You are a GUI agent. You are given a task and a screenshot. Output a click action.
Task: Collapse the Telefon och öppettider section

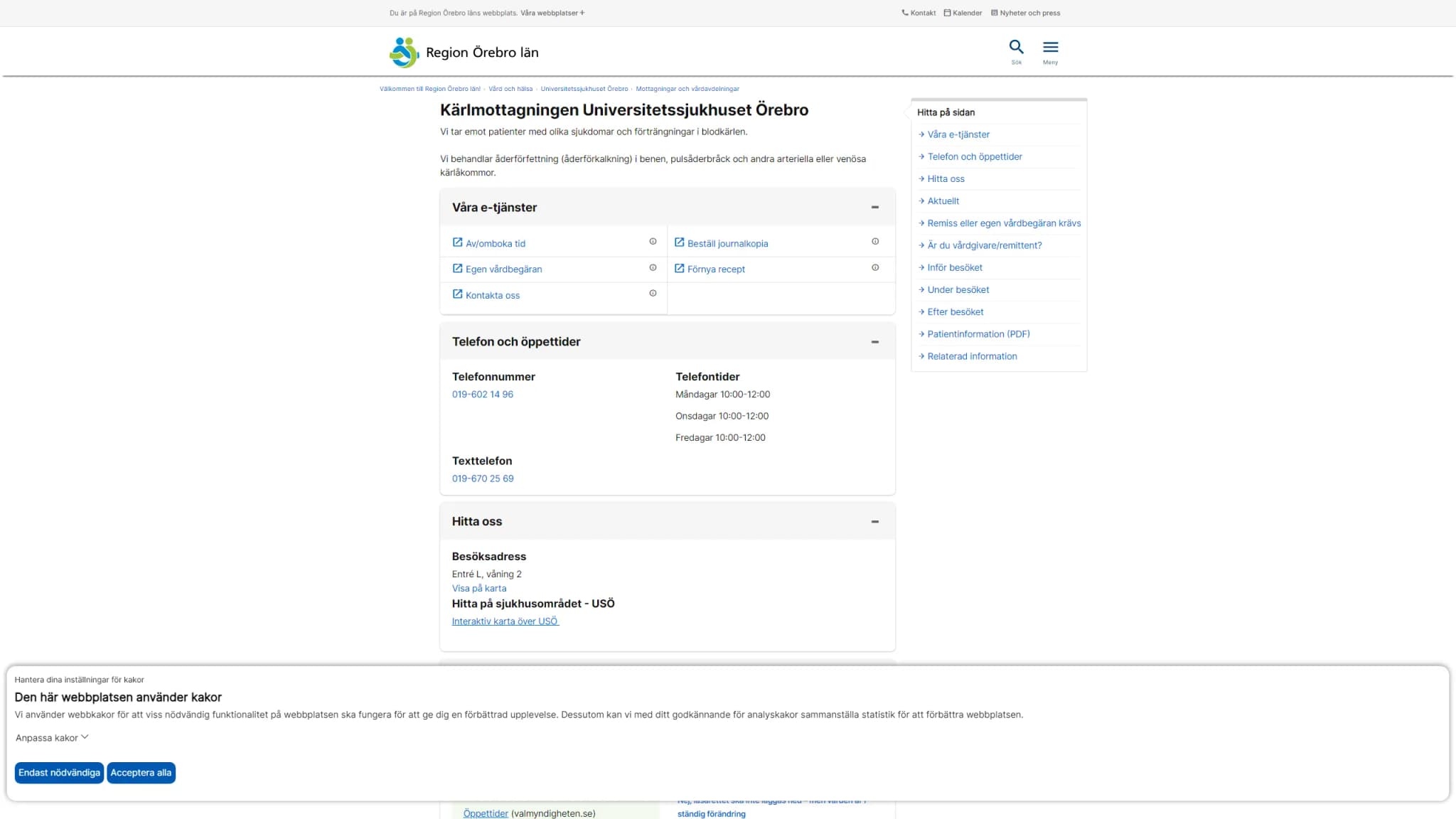tap(874, 342)
